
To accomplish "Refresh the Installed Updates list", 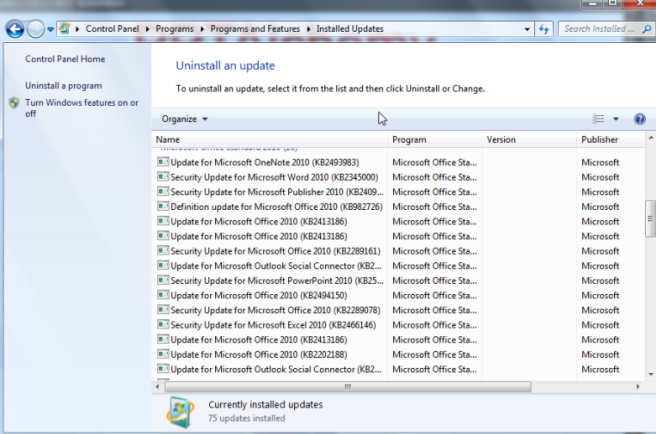I will point(544,29).
